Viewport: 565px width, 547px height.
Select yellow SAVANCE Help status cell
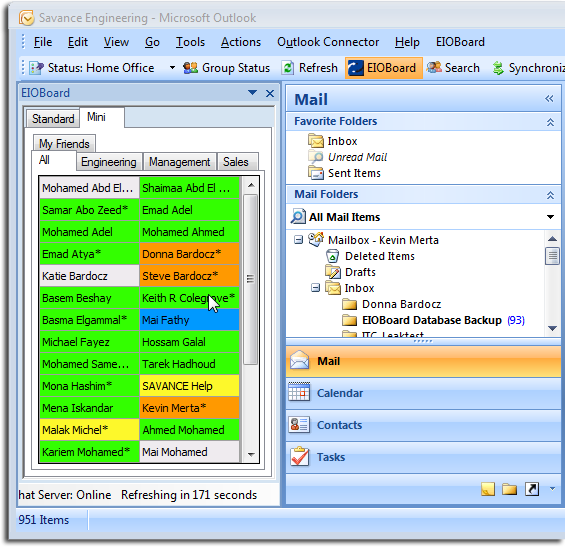[189, 386]
